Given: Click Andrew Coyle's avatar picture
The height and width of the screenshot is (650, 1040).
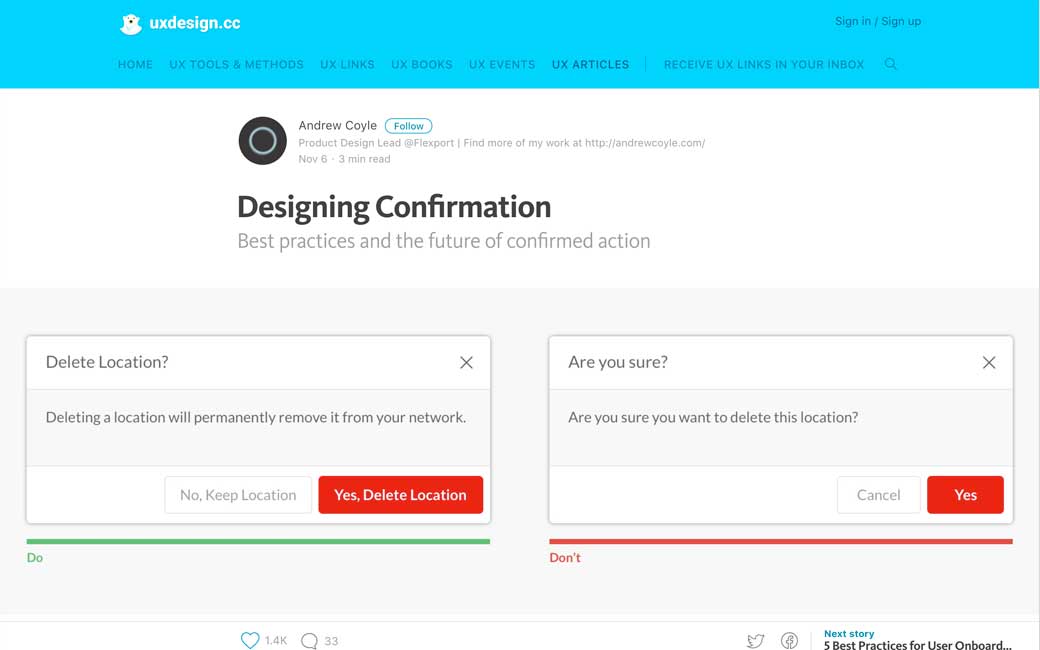Looking at the screenshot, I should point(262,141).
